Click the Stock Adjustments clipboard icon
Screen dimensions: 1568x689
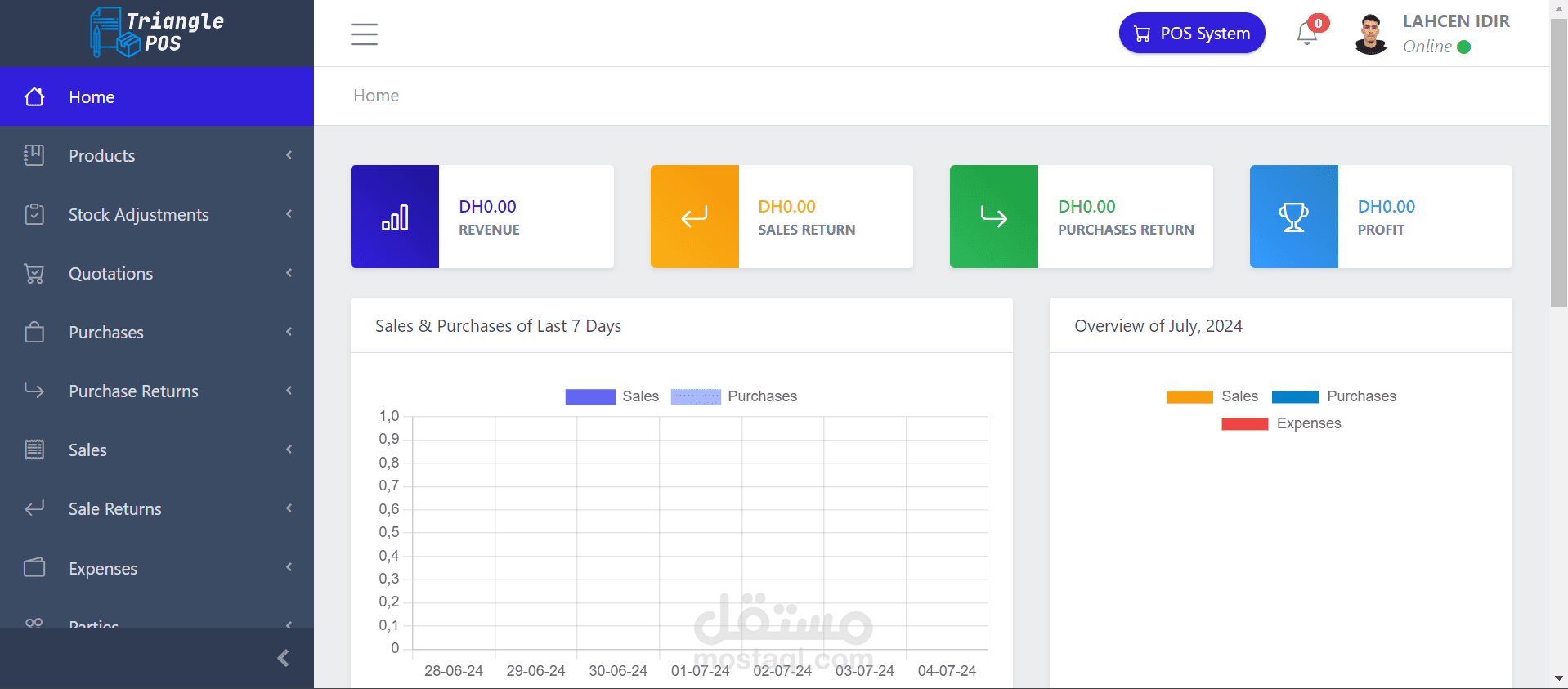click(x=34, y=214)
